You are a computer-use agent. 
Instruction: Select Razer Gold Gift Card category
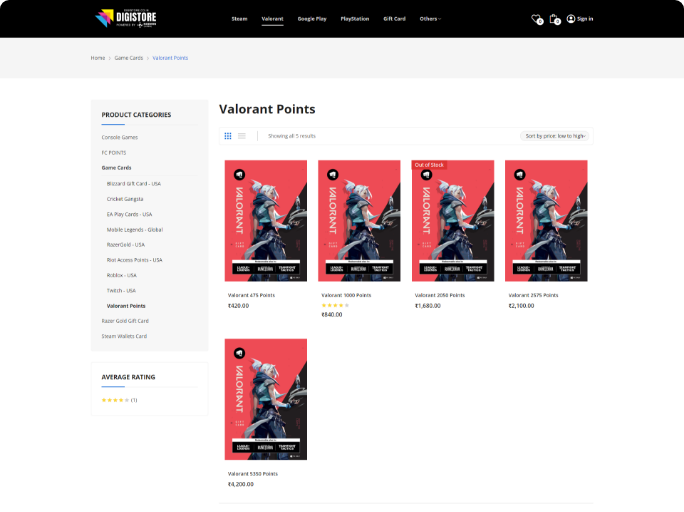coord(125,321)
